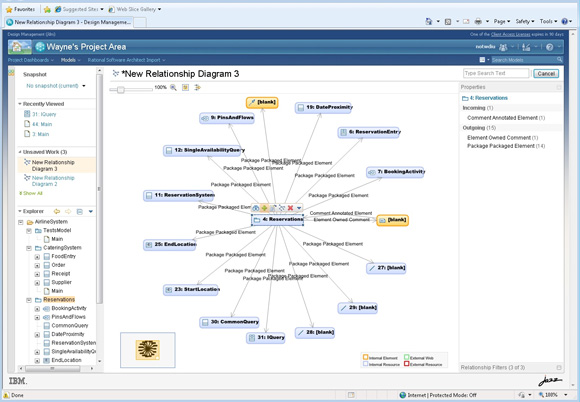Click in the Type Search Text field
The height and width of the screenshot is (402, 580).
(x=496, y=74)
